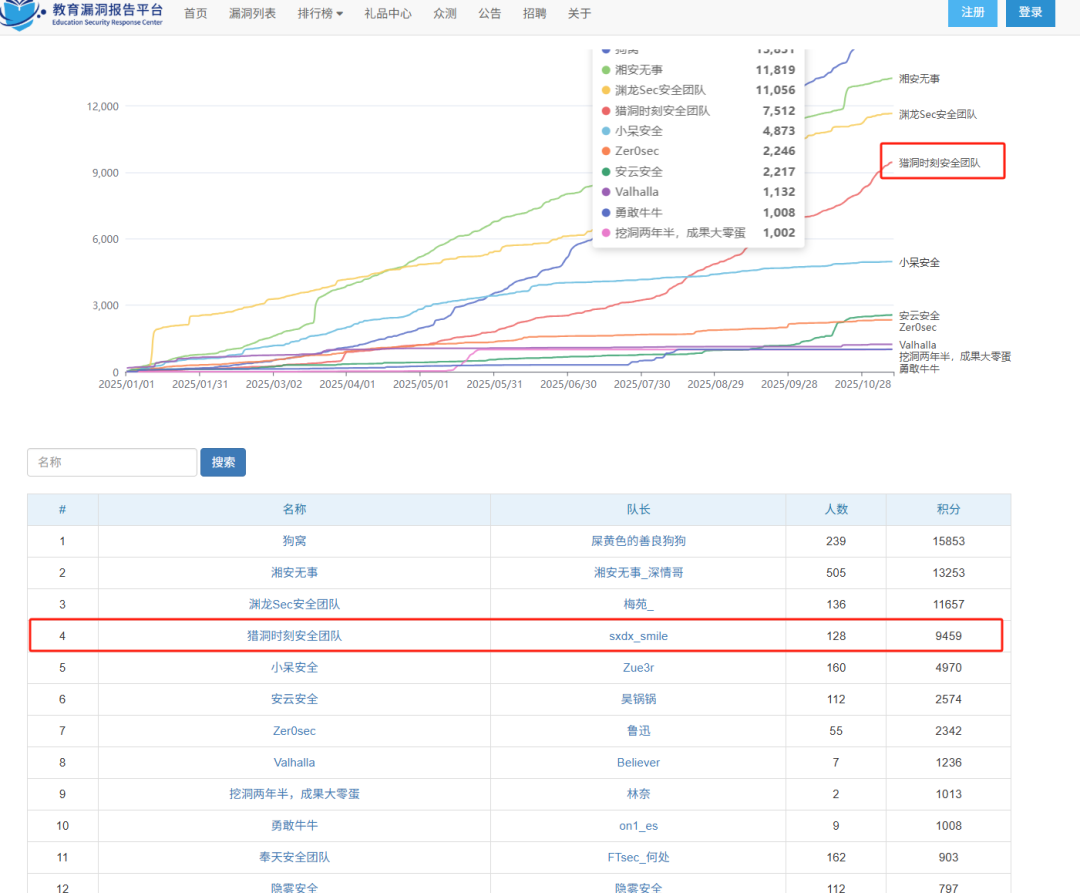Viewport: 1080px width, 893px height.
Task: Open the 公告 page
Action: coord(490,14)
